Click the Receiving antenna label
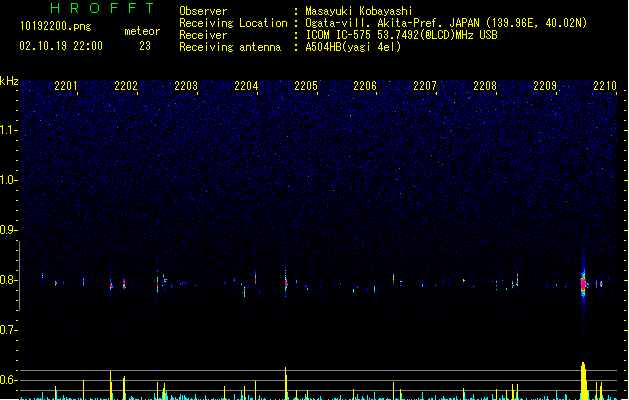Screen dimensions: 629x400 click(230, 47)
